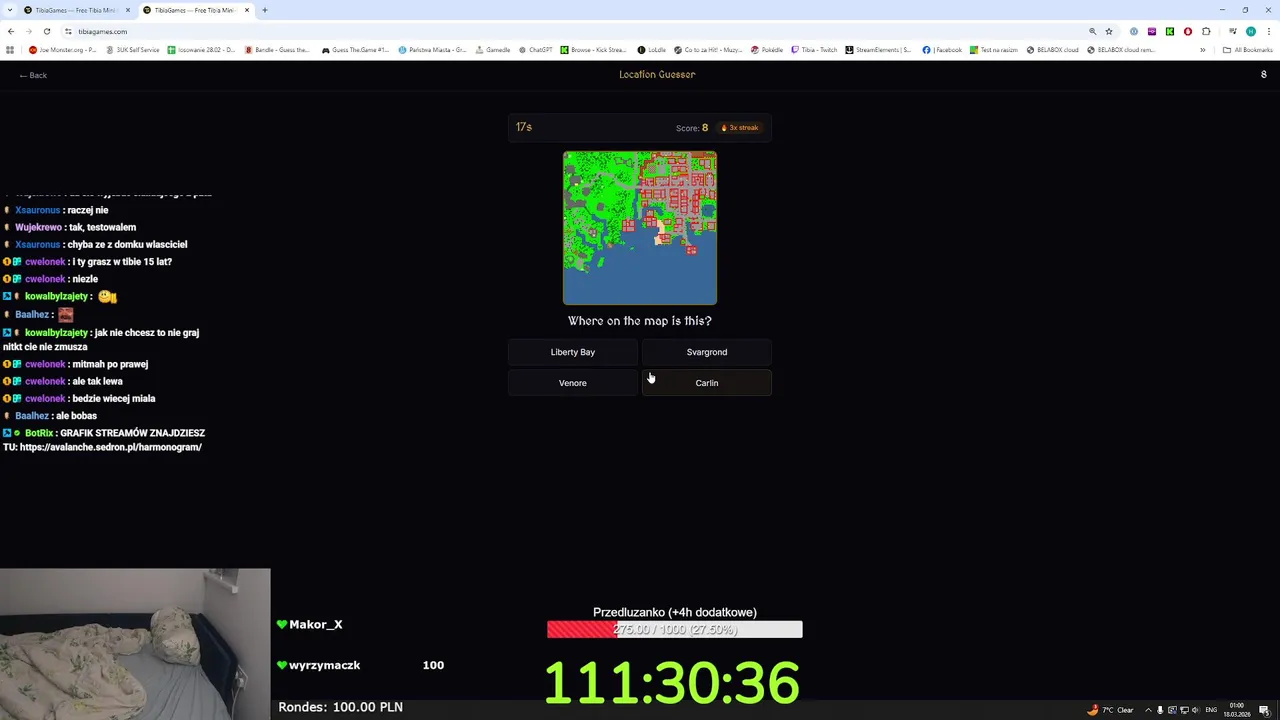Open the taskbar clock and date

coord(1236,710)
